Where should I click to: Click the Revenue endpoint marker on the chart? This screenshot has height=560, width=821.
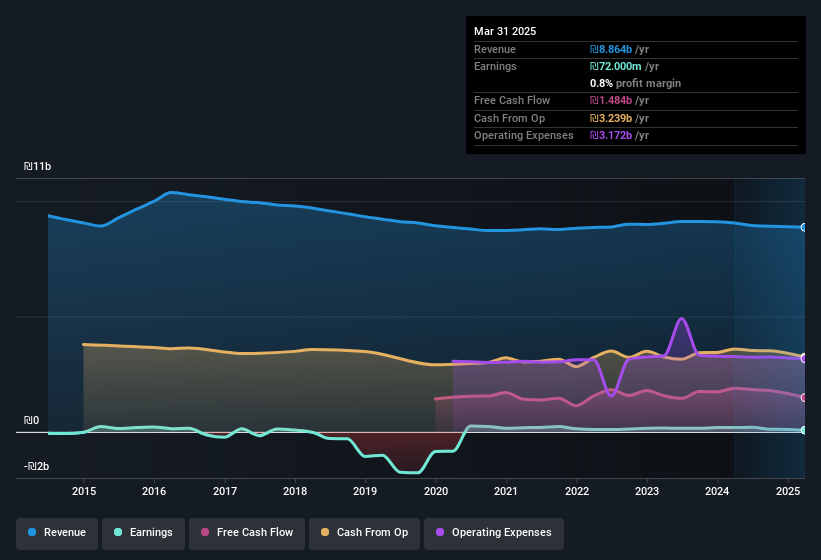tap(804, 227)
